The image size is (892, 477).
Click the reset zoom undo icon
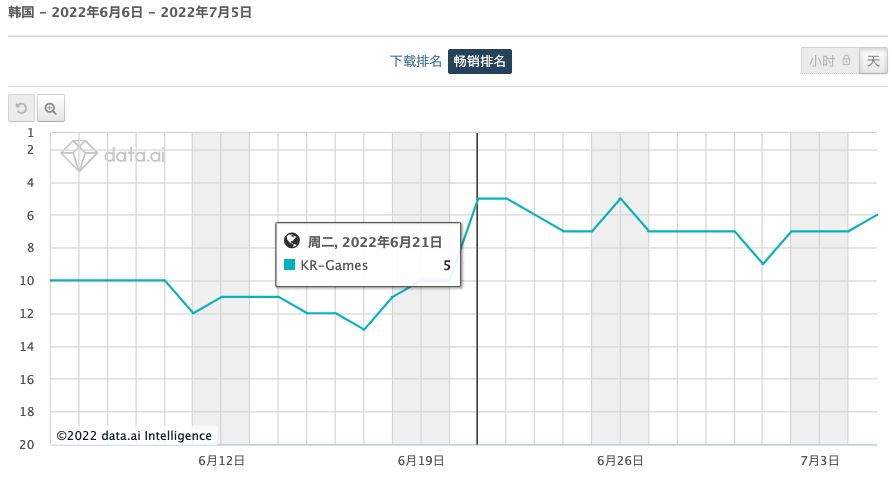pyautogui.click(x=21, y=108)
